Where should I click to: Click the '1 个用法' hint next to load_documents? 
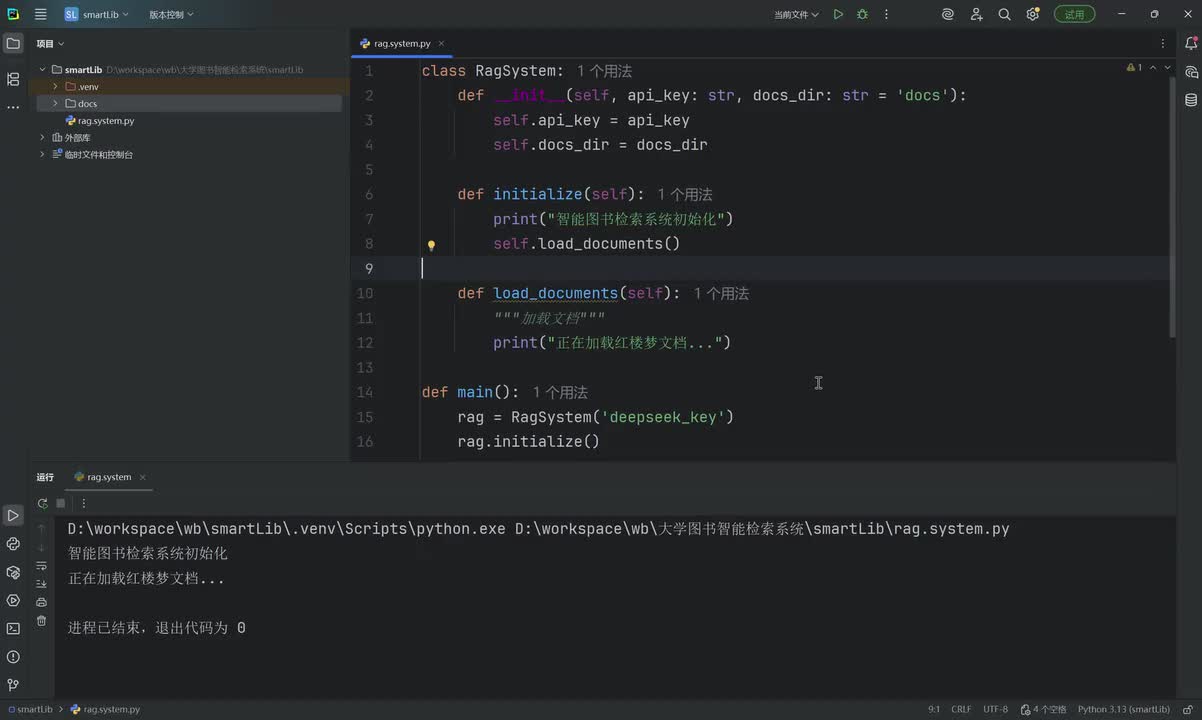click(x=721, y=293)
